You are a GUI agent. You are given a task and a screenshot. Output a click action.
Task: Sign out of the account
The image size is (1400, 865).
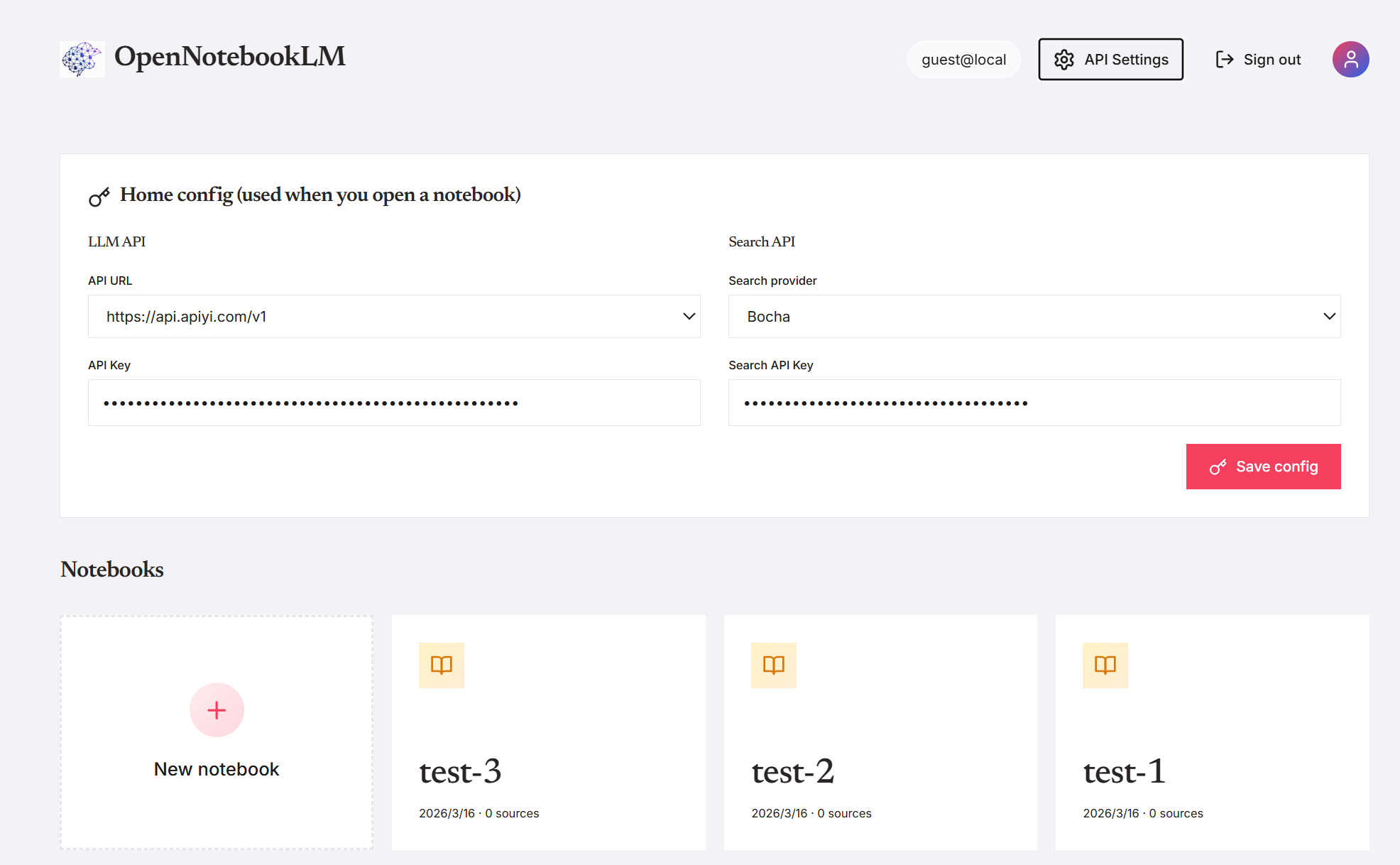tap(1258, 60)
